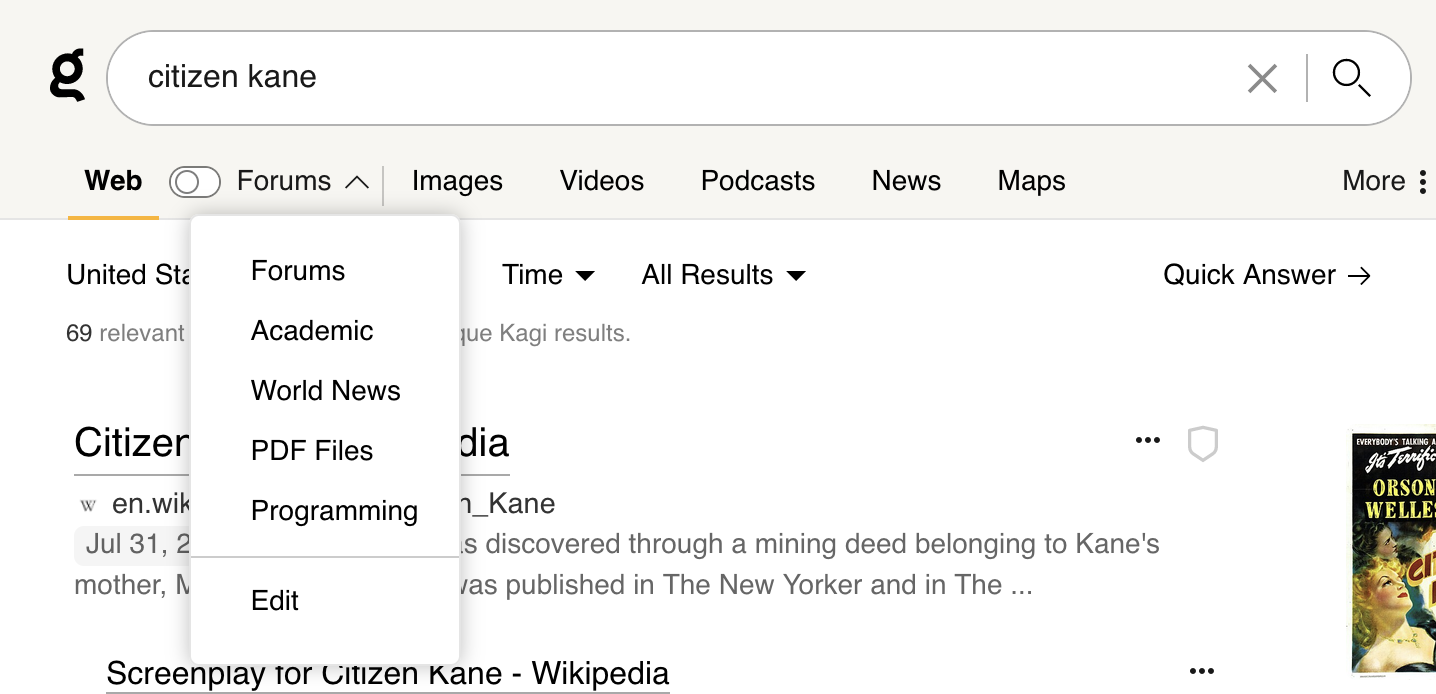Switch to the Images tab
The width and height of the screenshot is (1436, 694).
pyautogui.click(x=457, y=181)
